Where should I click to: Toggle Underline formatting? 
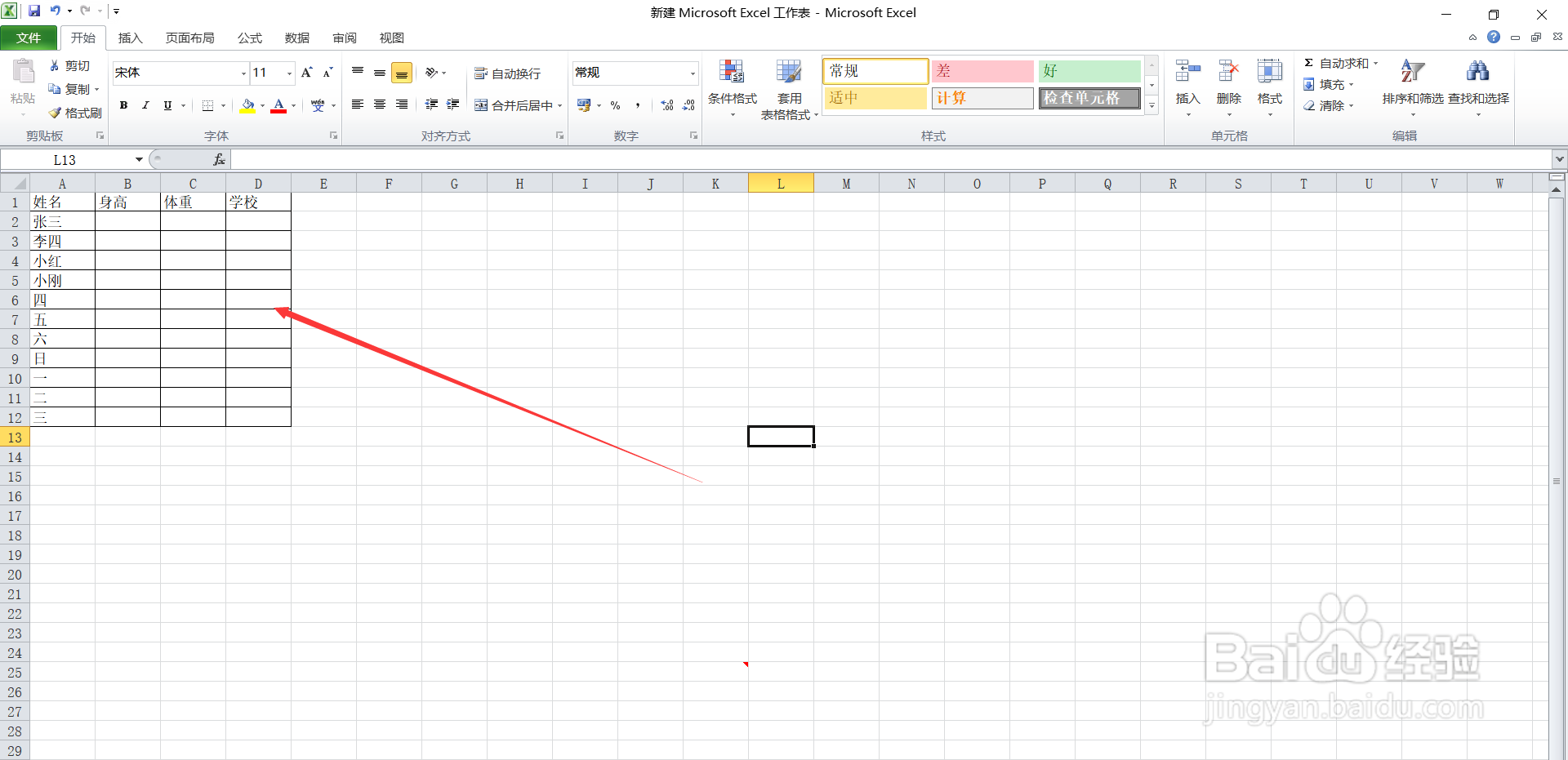pos(167,105)
